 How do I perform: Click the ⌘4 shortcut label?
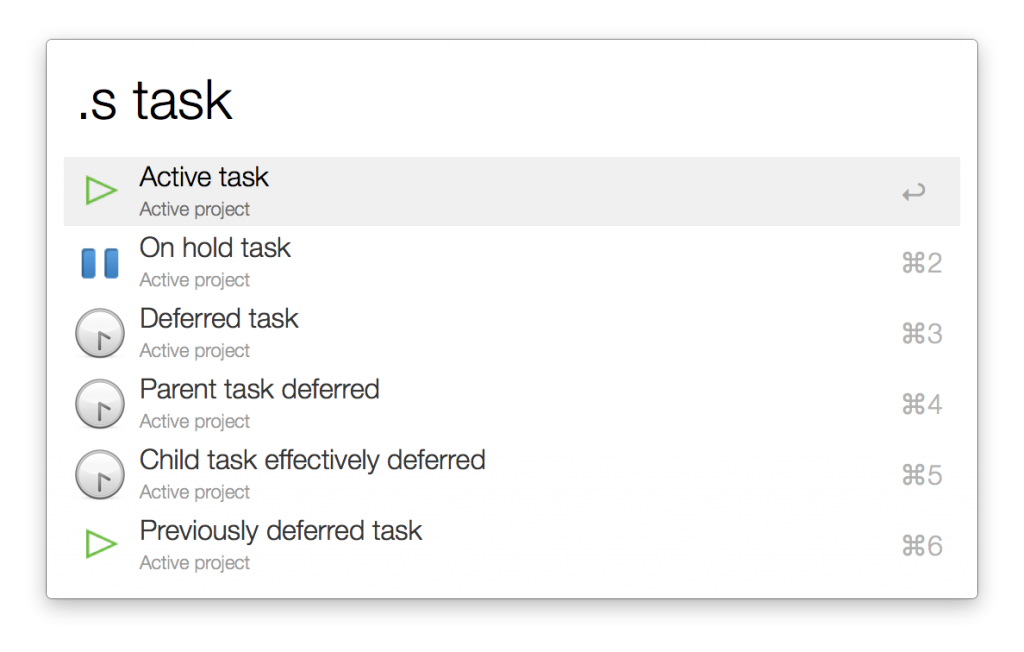pyautogui.click(x=922, y=404)
